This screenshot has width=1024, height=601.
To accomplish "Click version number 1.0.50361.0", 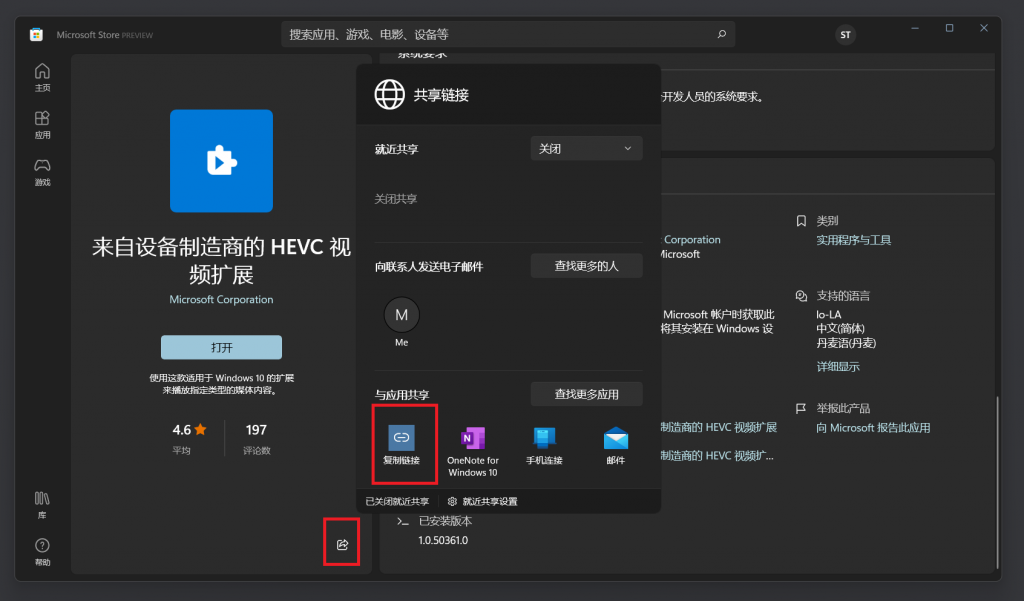I will (x=443, y=540).
